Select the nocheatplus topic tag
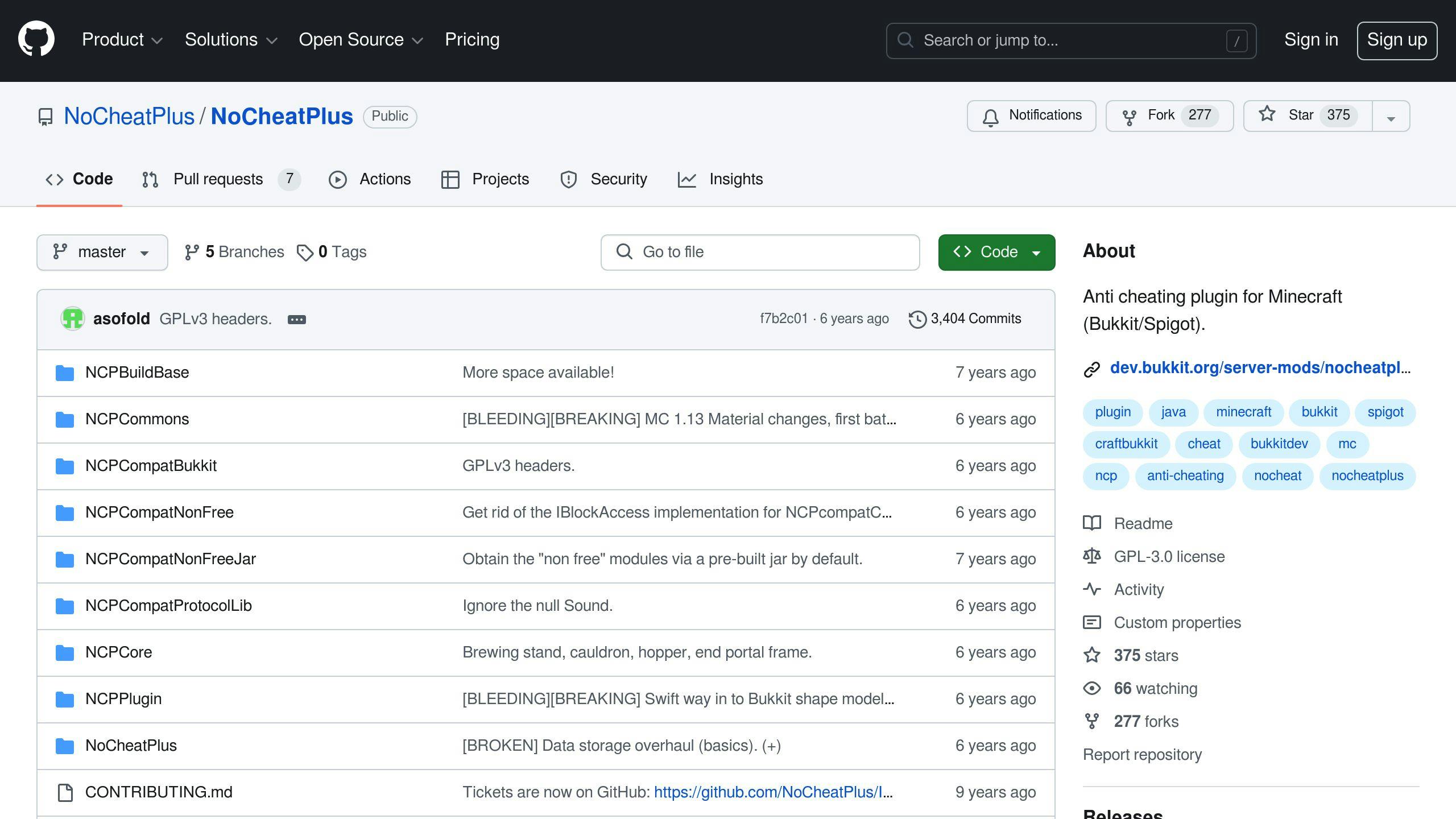1456x819 pixels. (1367, 476)
